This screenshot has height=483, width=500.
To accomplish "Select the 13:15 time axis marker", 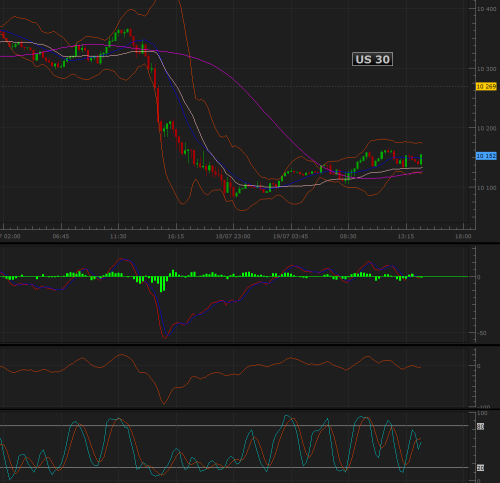I will coord(406,236).
